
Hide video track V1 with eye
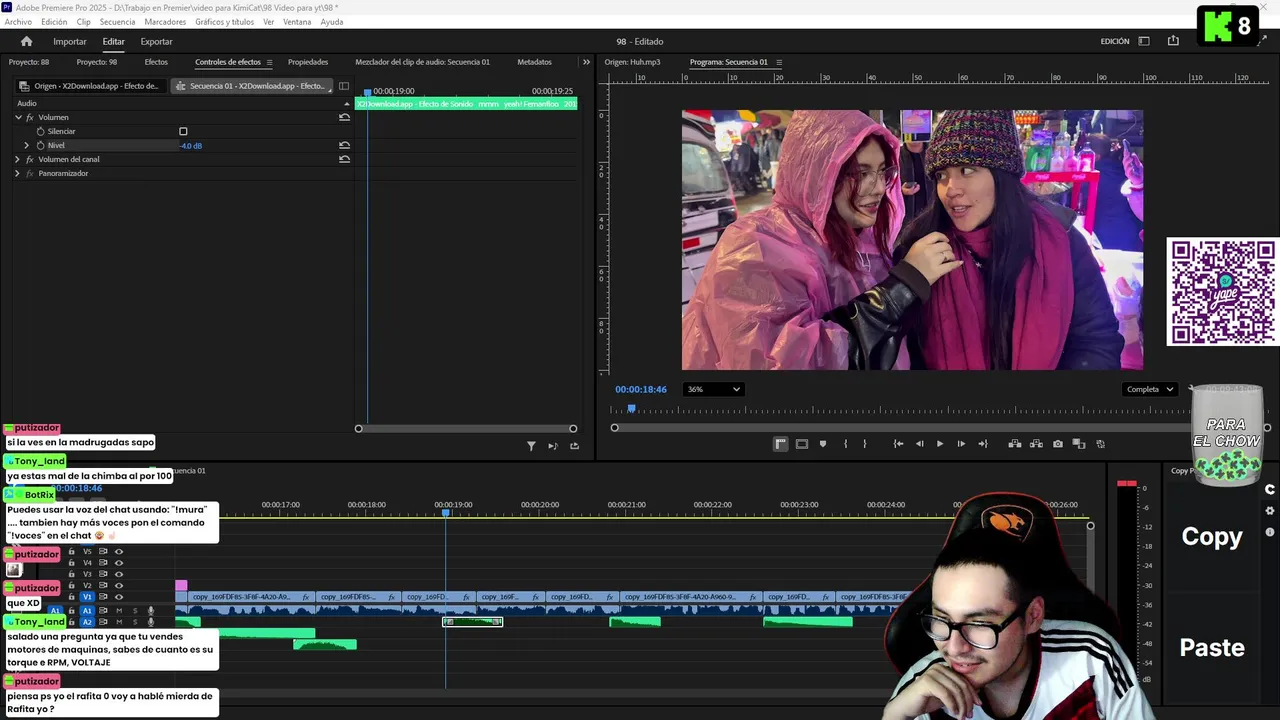pos(119,597)
